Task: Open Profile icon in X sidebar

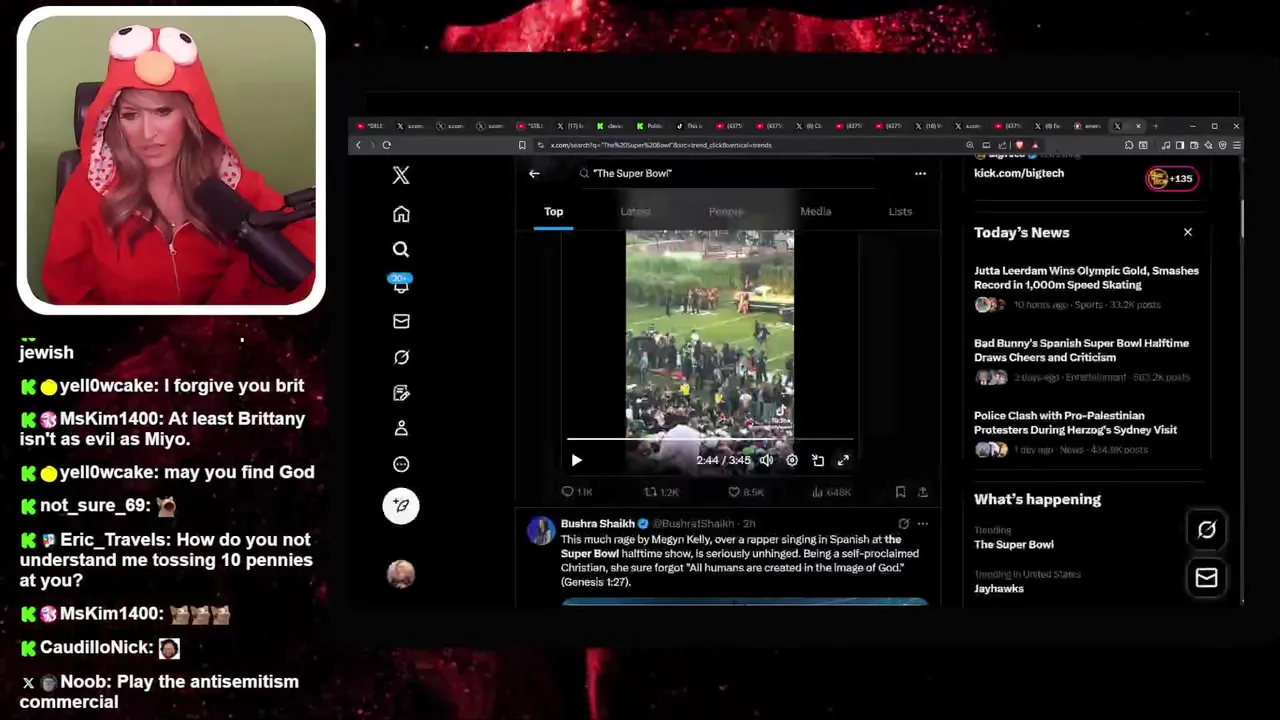Action: 401,428
